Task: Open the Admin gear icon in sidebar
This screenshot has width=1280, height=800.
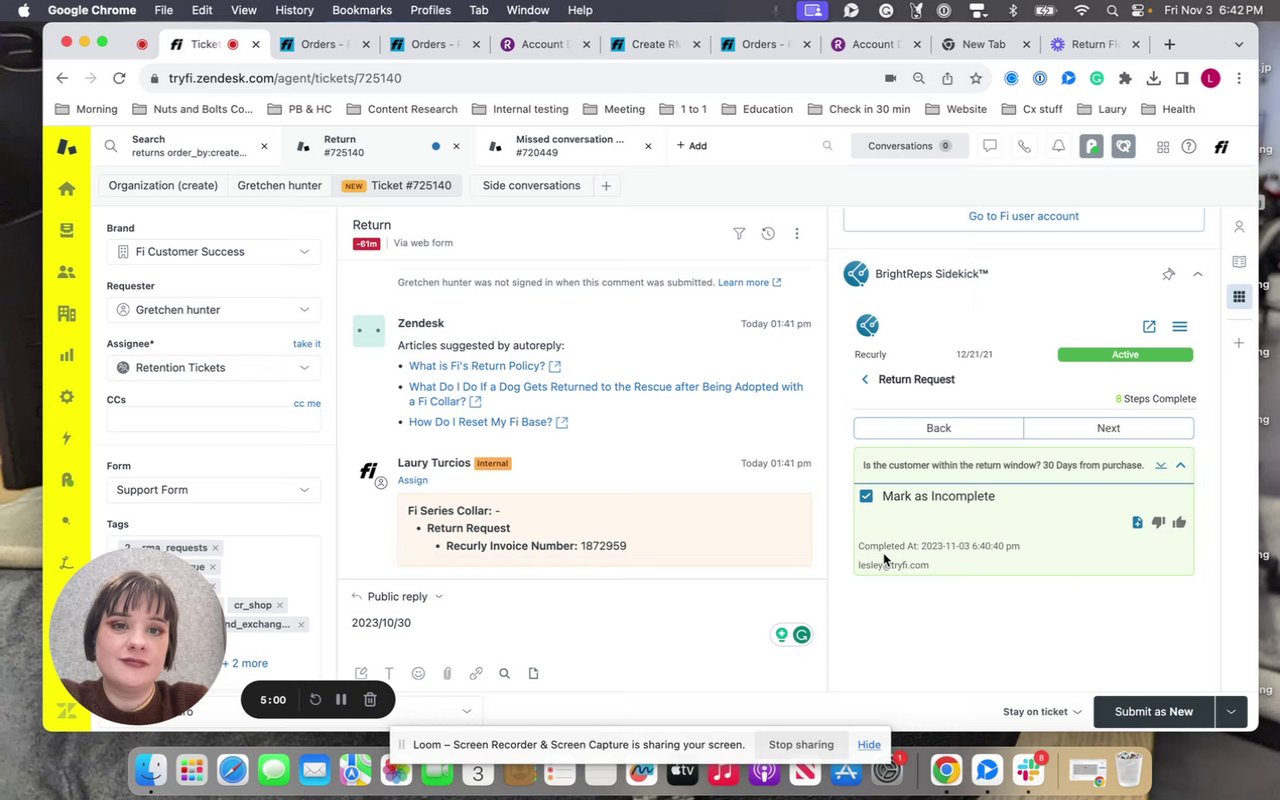Action: click(67, 397)
